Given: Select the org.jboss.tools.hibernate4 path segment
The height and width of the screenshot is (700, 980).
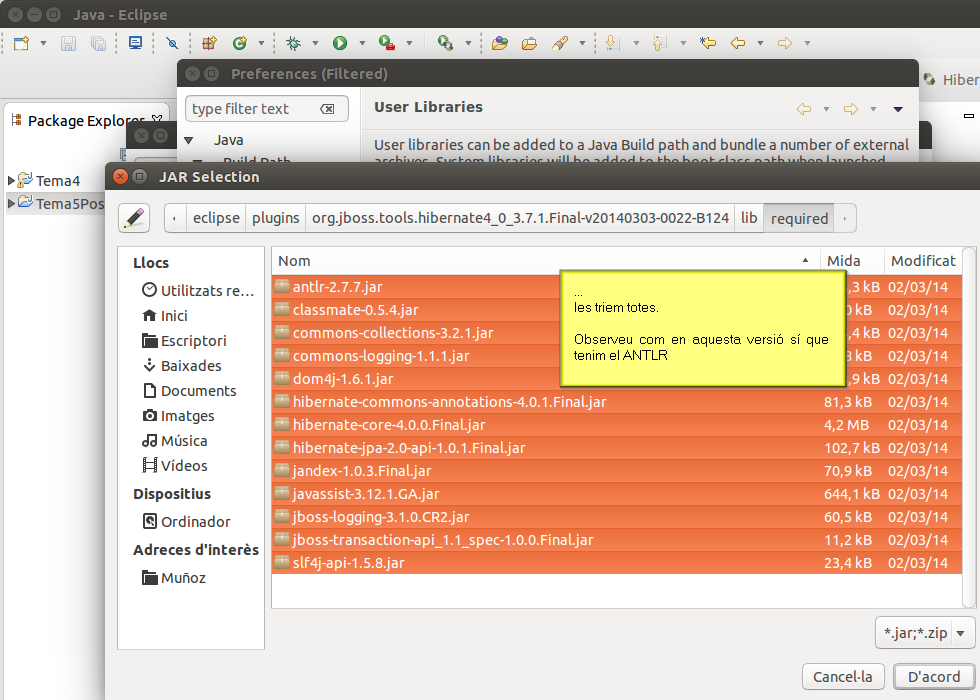Looking at the screenshot, I should click(520, 218).
